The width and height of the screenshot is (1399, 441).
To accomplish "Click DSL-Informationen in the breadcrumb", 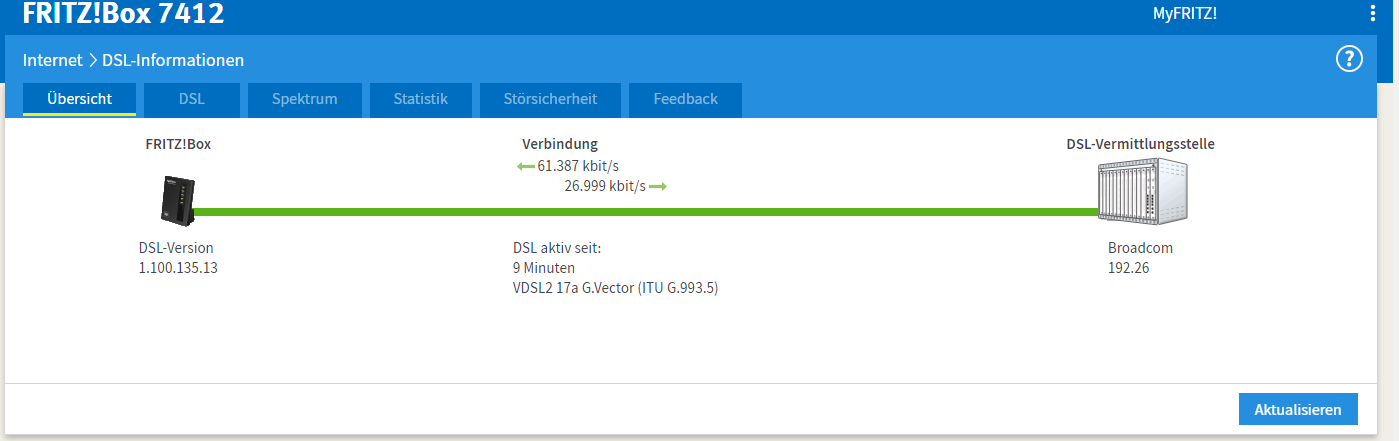I will point(173,60).
